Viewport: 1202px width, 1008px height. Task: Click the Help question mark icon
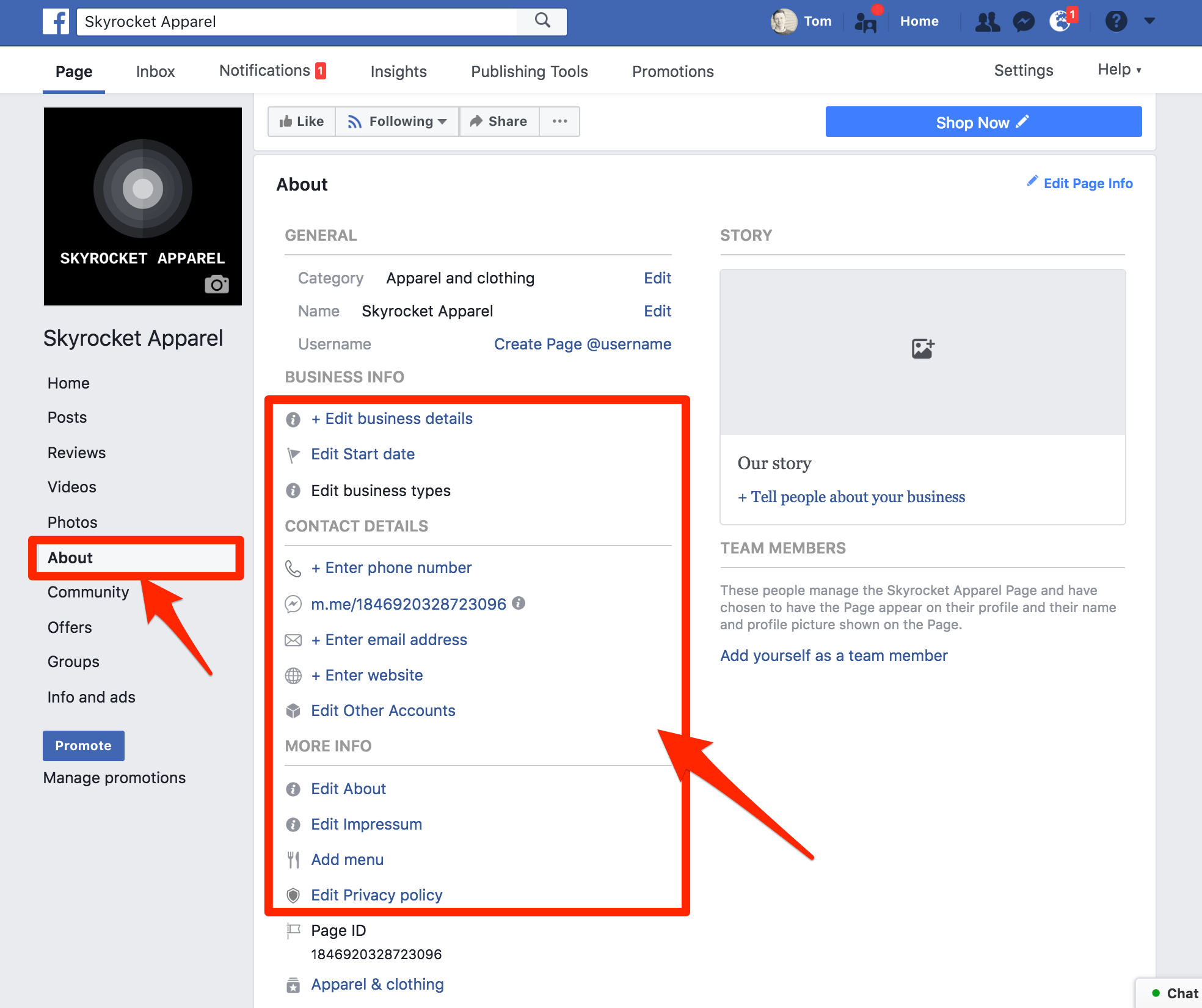pyautogui.click(x=1116, y=21)
